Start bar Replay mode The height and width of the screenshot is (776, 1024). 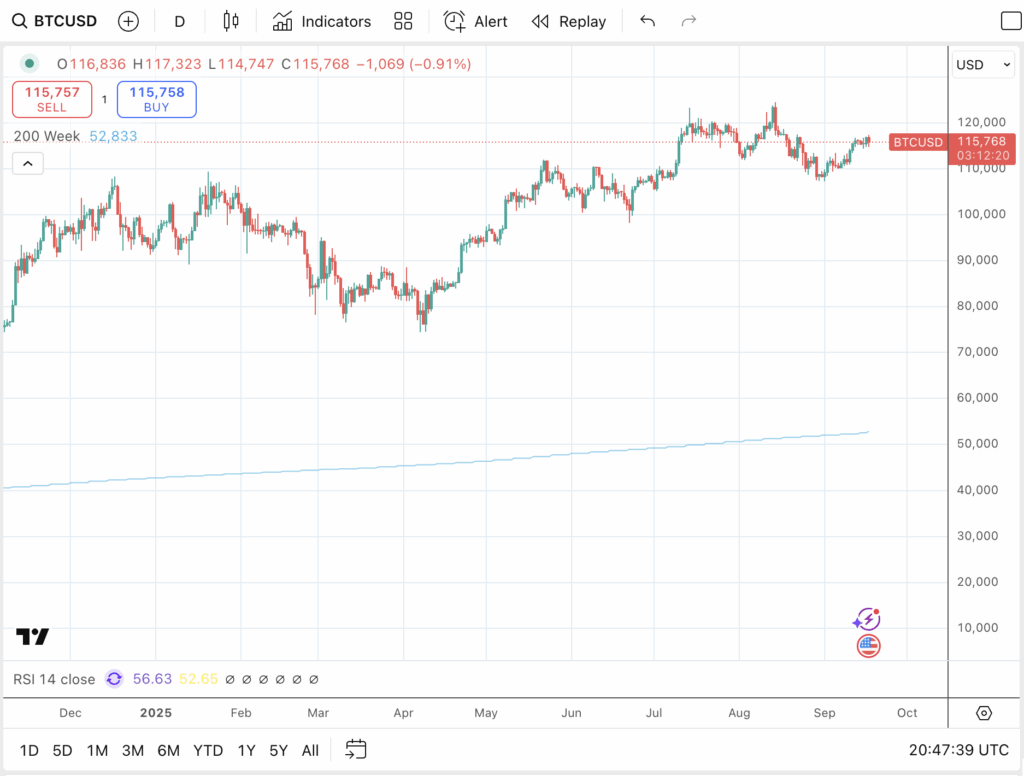coord(568,20)
